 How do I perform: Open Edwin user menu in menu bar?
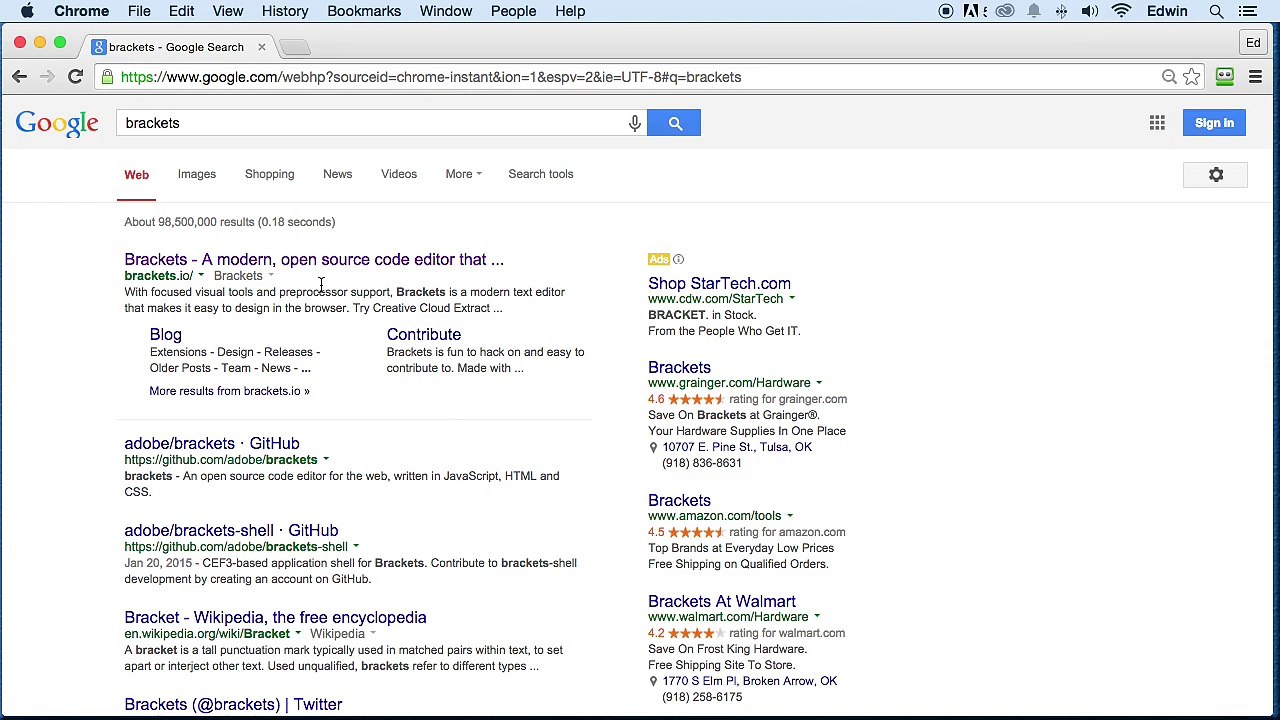click(x=1167, y=11)
